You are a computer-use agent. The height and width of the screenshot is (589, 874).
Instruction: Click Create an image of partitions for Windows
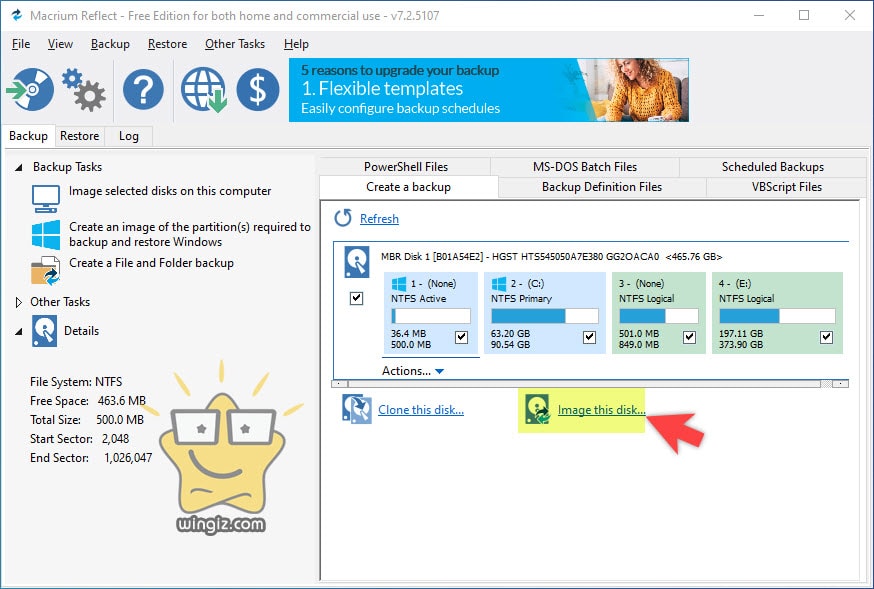pos(190,235)
